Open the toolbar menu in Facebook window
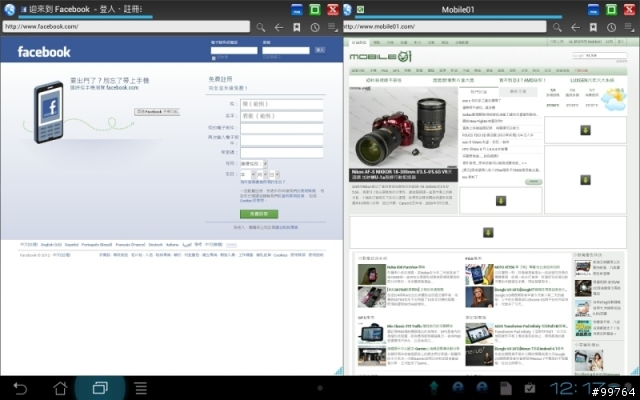640x400 pixels. pyautogui.click(x=333, y=27)
